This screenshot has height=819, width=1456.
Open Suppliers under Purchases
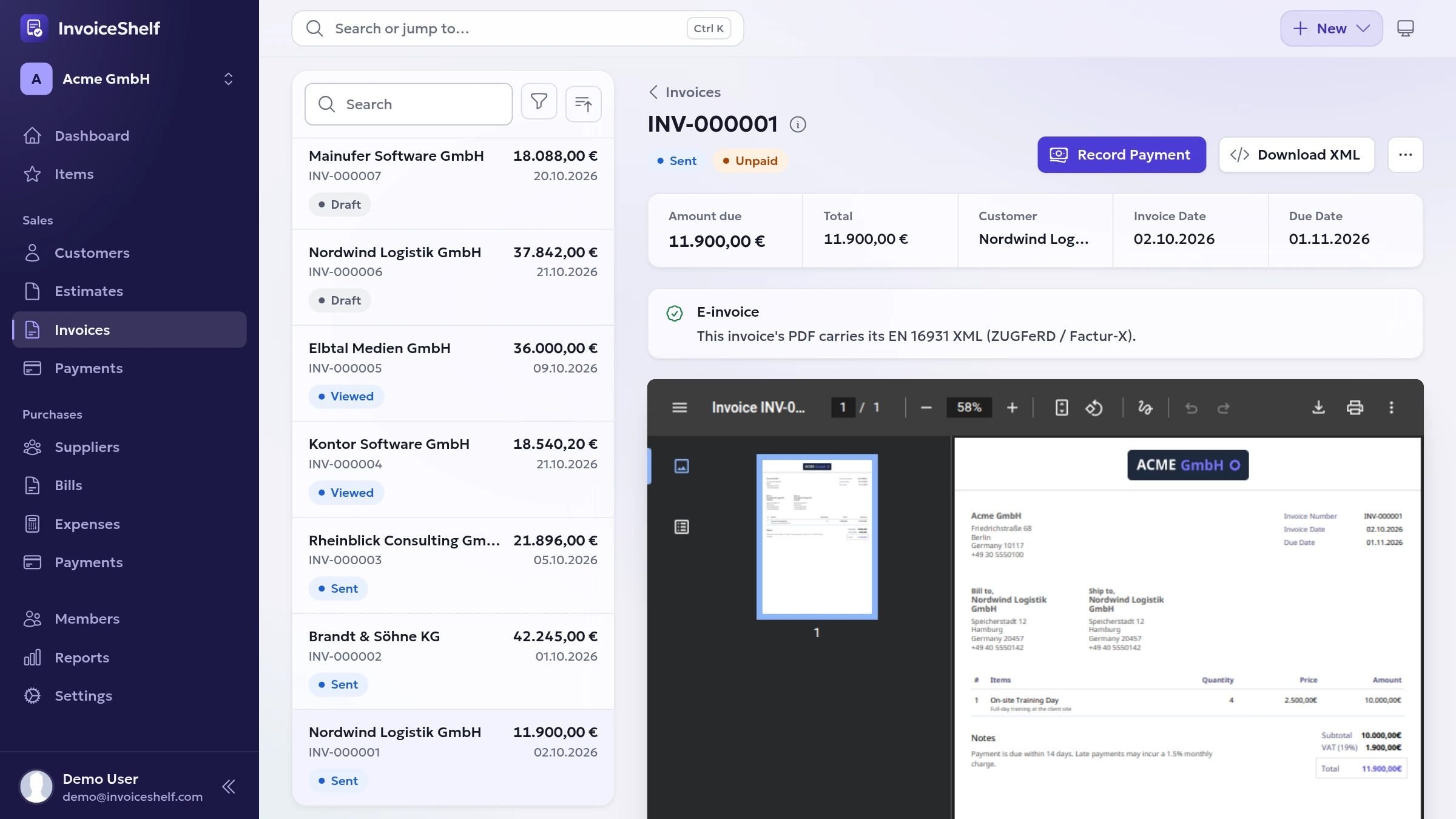click(129, 447)
